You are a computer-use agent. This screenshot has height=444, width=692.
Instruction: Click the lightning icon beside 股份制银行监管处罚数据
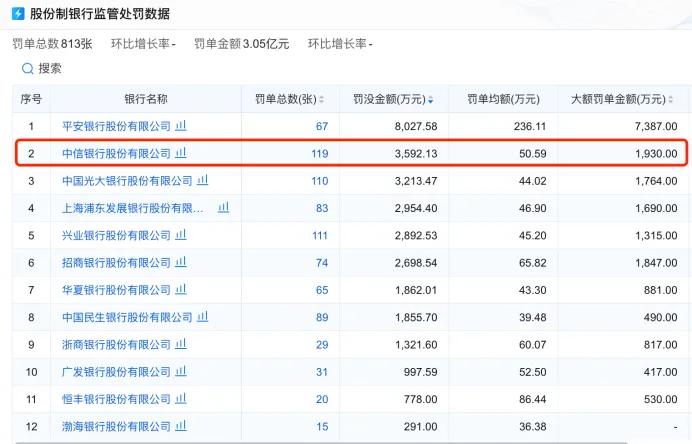18,13
